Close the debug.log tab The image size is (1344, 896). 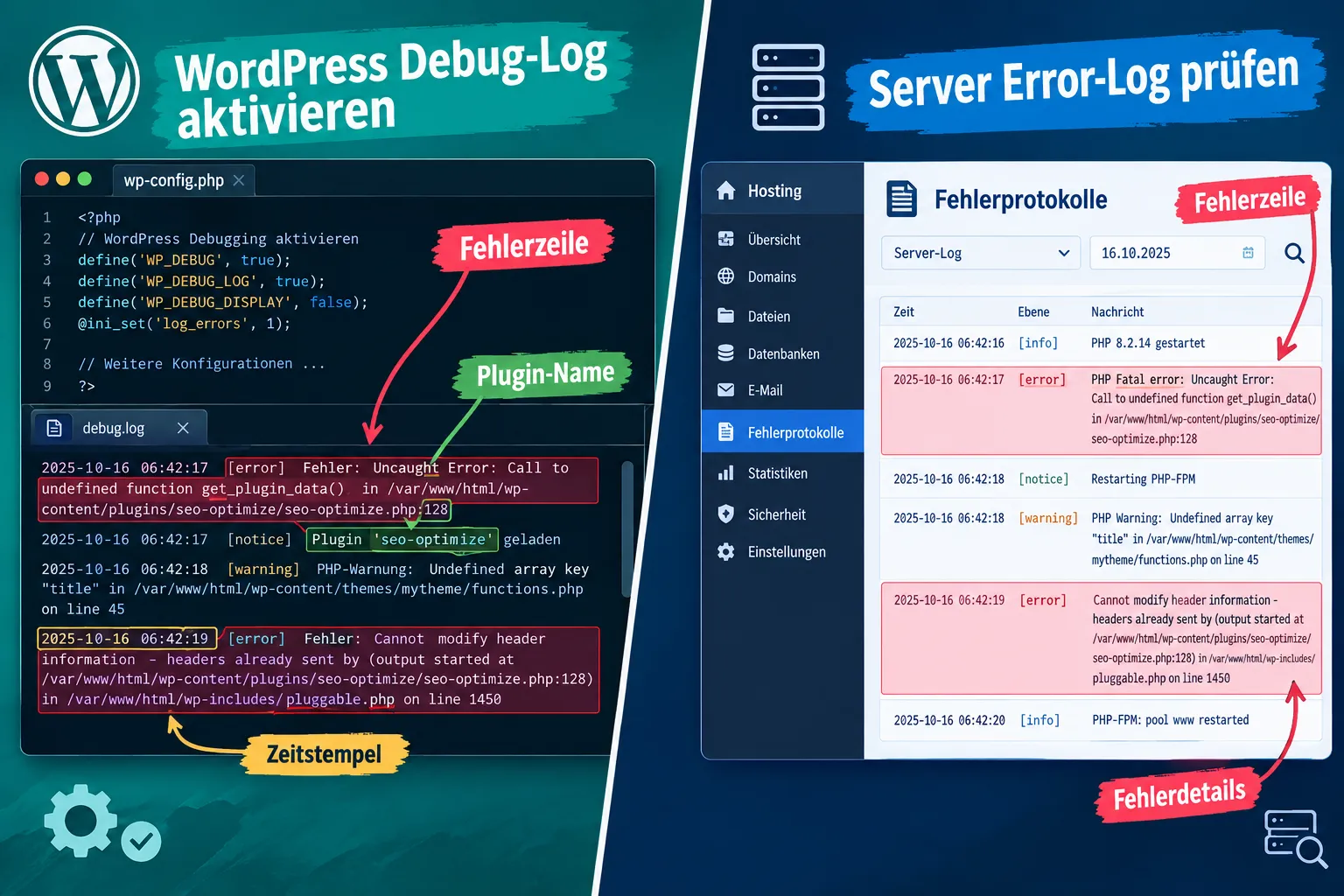[183, 428]
